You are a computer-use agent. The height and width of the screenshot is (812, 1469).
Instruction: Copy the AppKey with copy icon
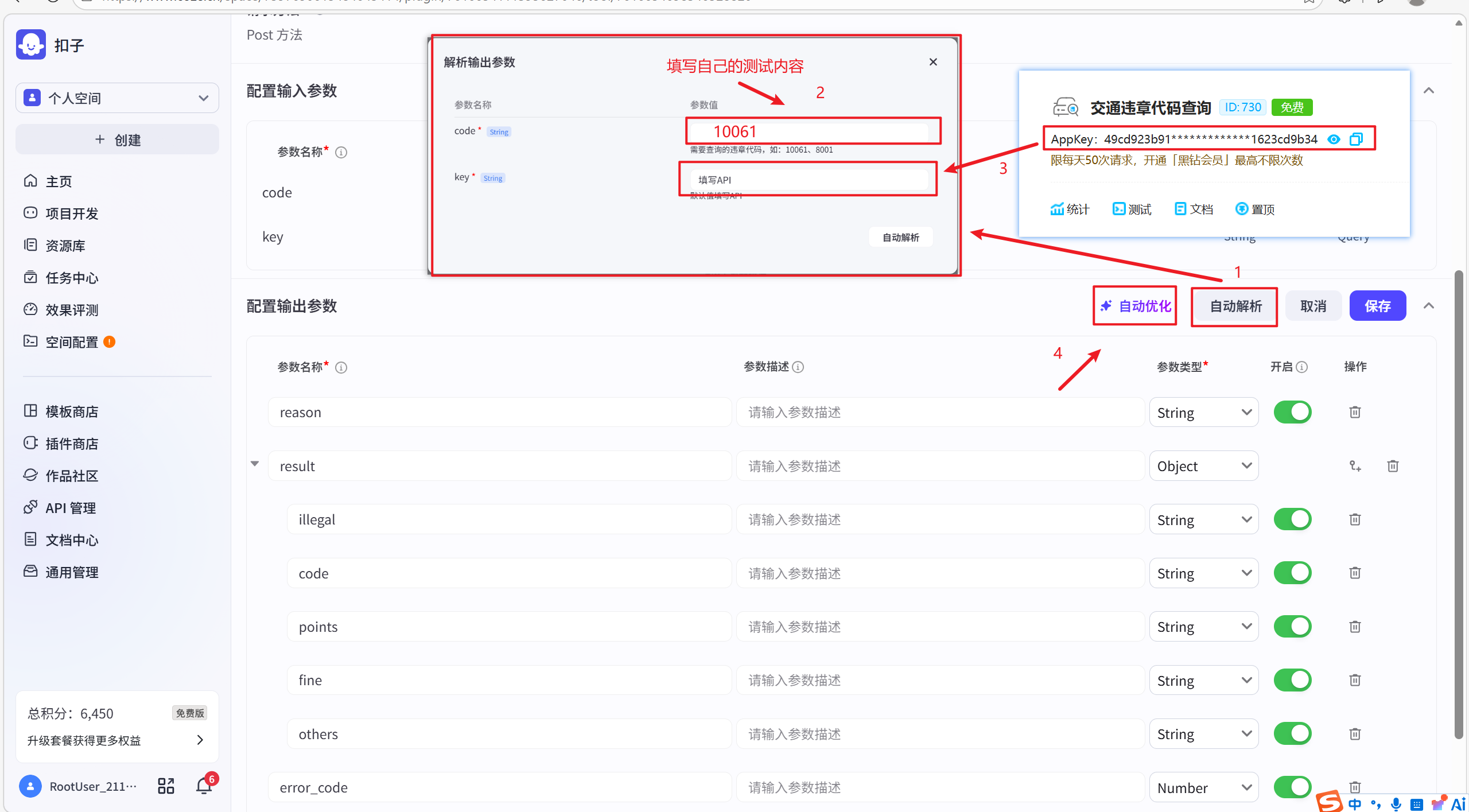1356,139
